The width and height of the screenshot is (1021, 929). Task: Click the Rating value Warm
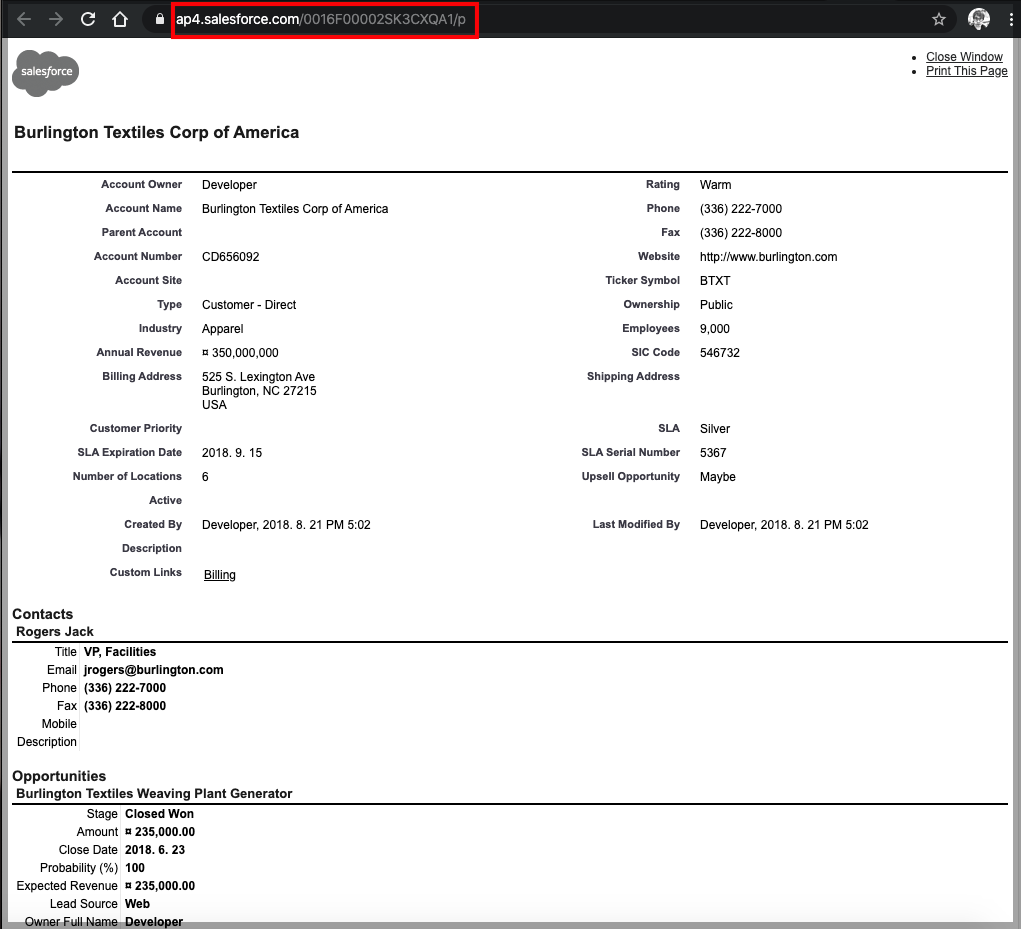(715, 185)
